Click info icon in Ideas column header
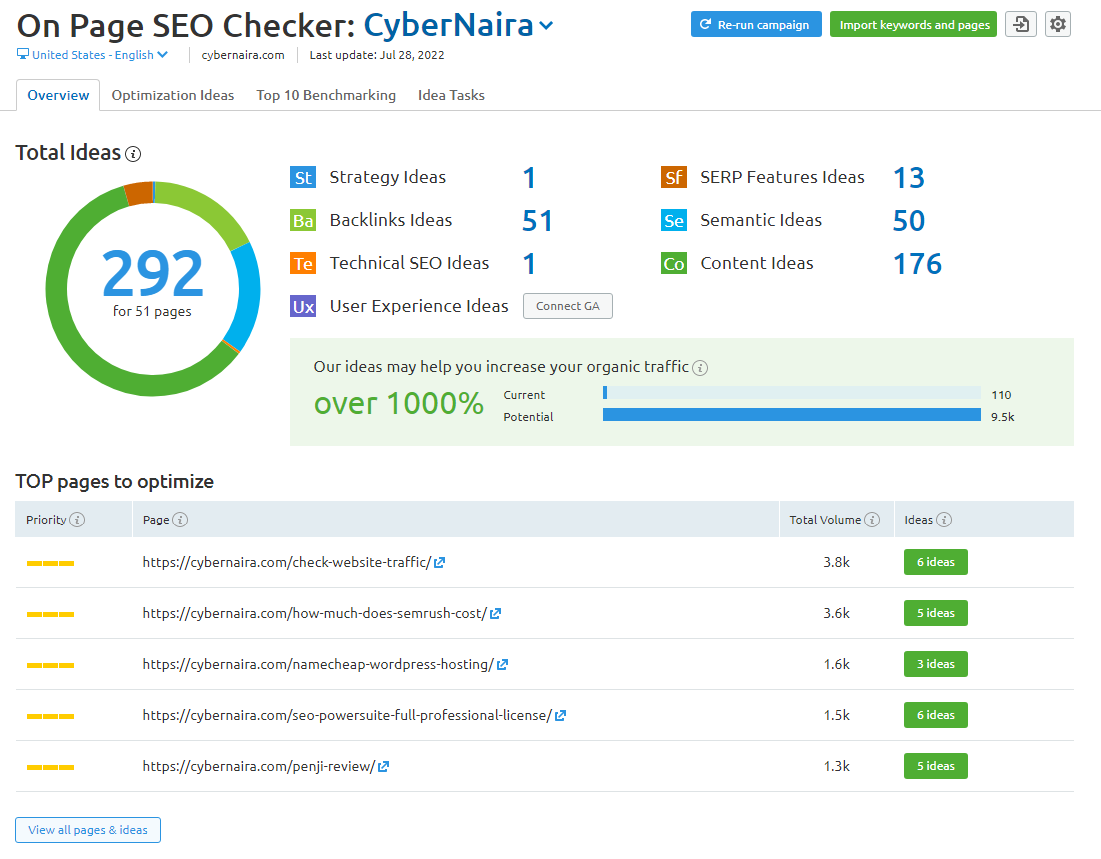Viewport: 1101px width, 859px height. tap(944, 520)
